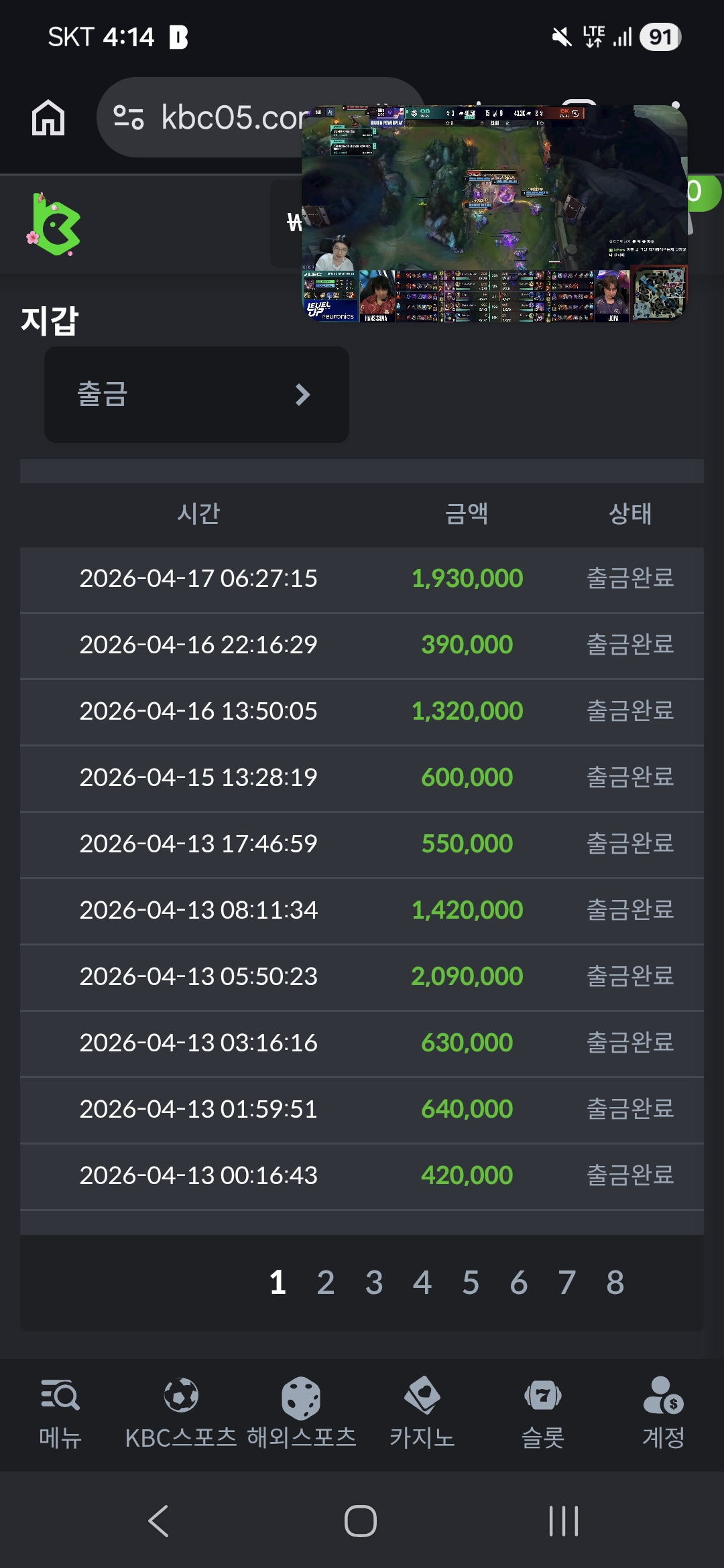
Task: Select the 1,930,000 withdrawal row
Action: click(x=362, y=579)
